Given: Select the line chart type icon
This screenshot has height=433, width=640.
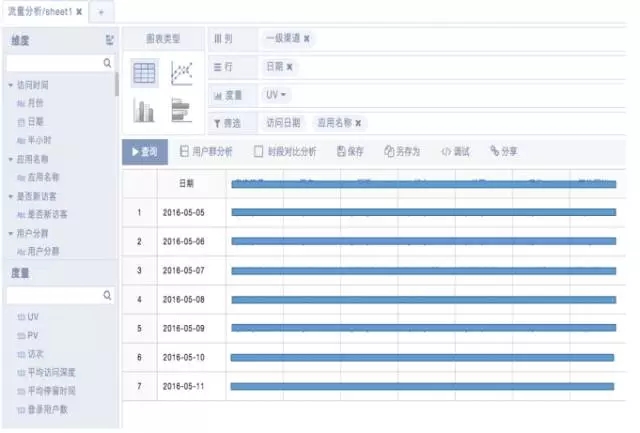Looking at the screenshot, I should pyautogui.click(x=181, y=73).
